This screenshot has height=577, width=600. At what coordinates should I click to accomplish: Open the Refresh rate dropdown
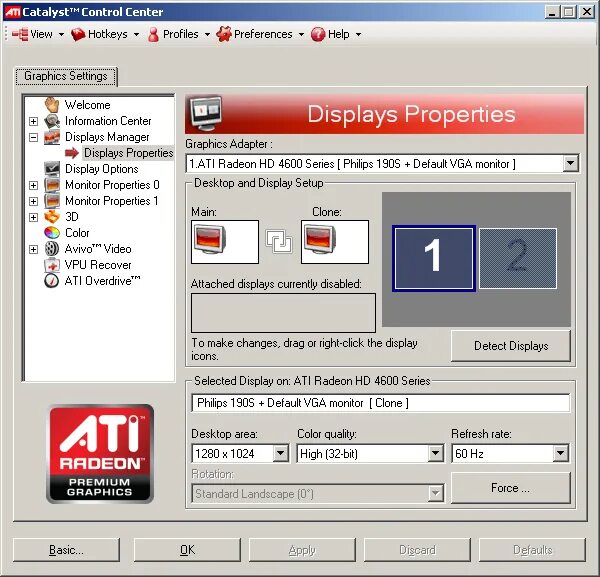tap(561, 453)
